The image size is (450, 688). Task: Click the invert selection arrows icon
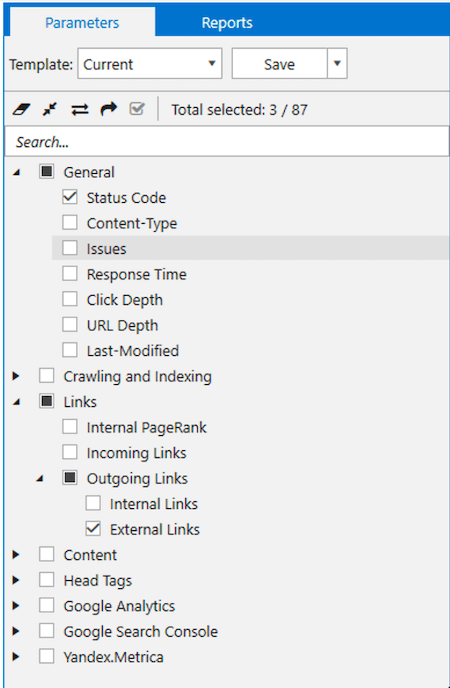click(x=79, y=109)
